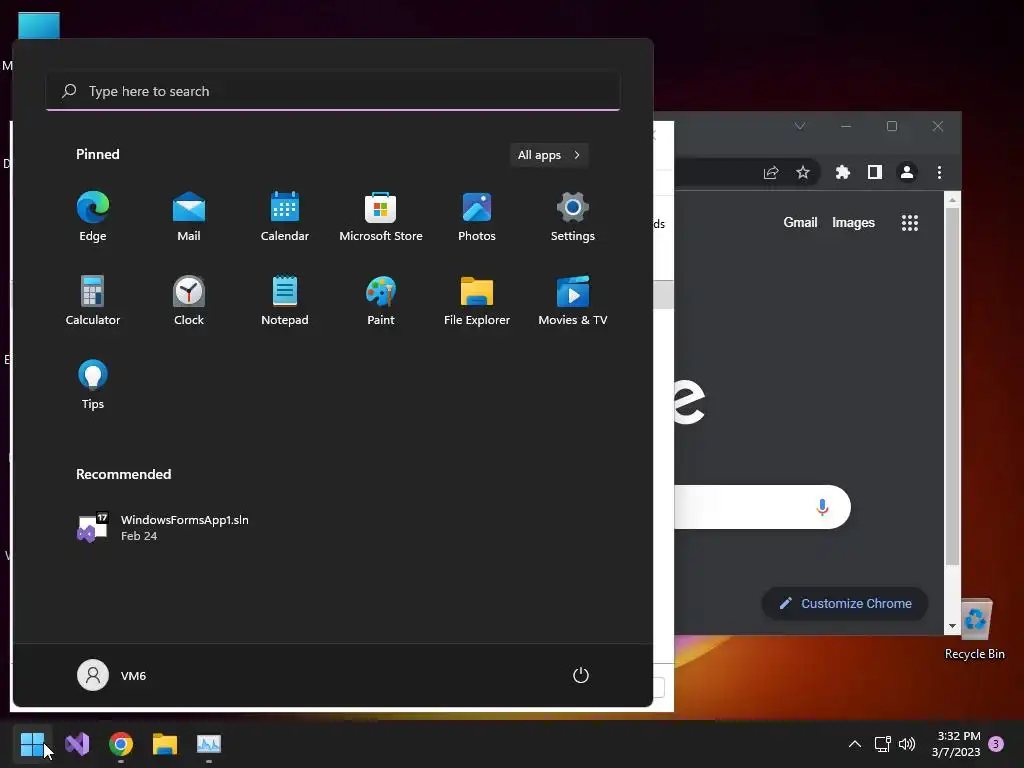Open the performance monitor app on taskbar

point(209,744)
